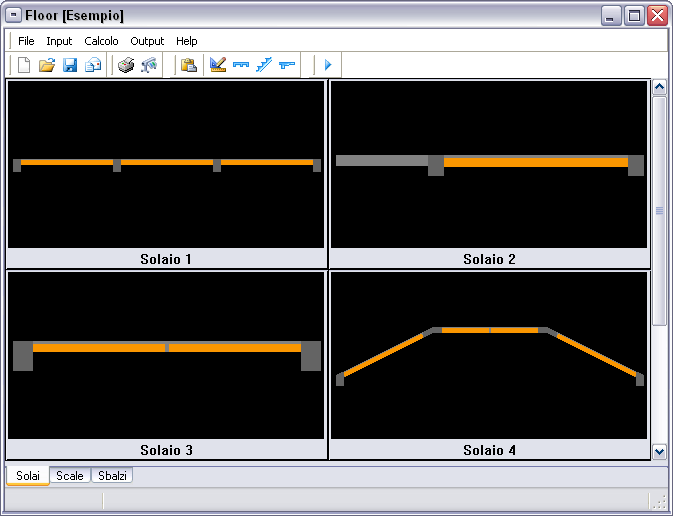Select the floor slab (solaio) toolbar icon
The width and height of the screenshot is (673, 516).
point(241,66)
